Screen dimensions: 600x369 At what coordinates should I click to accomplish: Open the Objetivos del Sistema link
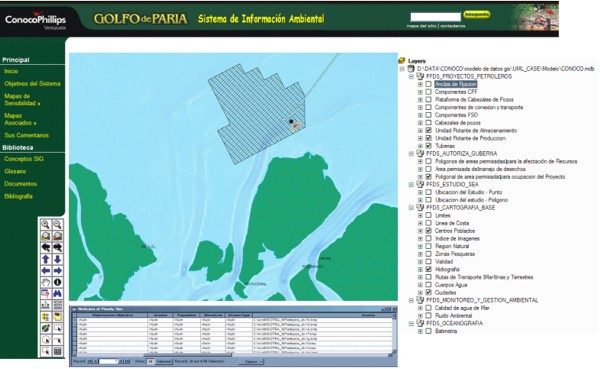coord(32,84)
